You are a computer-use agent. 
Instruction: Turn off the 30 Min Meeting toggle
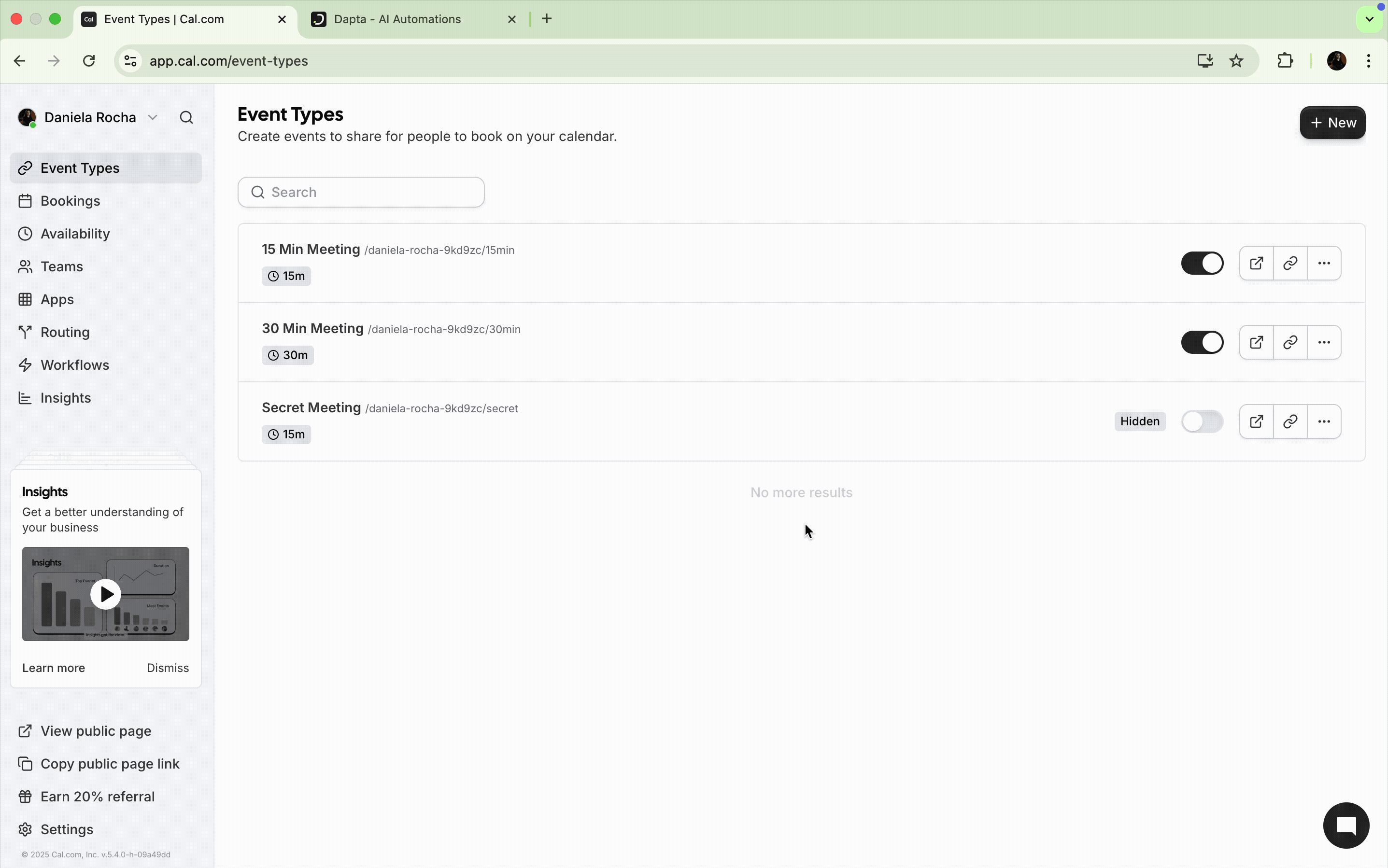point(1202,343)
